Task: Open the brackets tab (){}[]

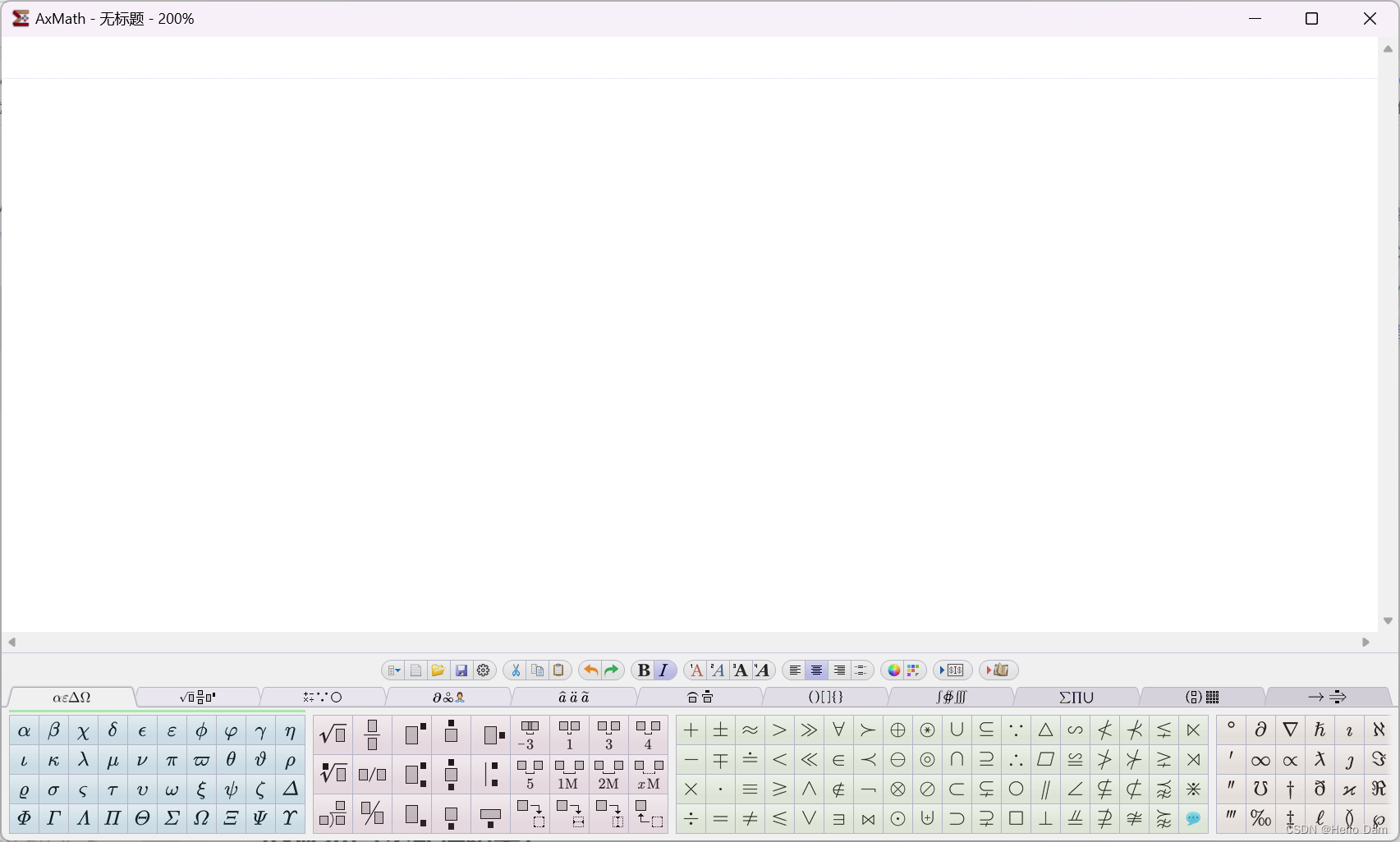Action: coord(825,698)
